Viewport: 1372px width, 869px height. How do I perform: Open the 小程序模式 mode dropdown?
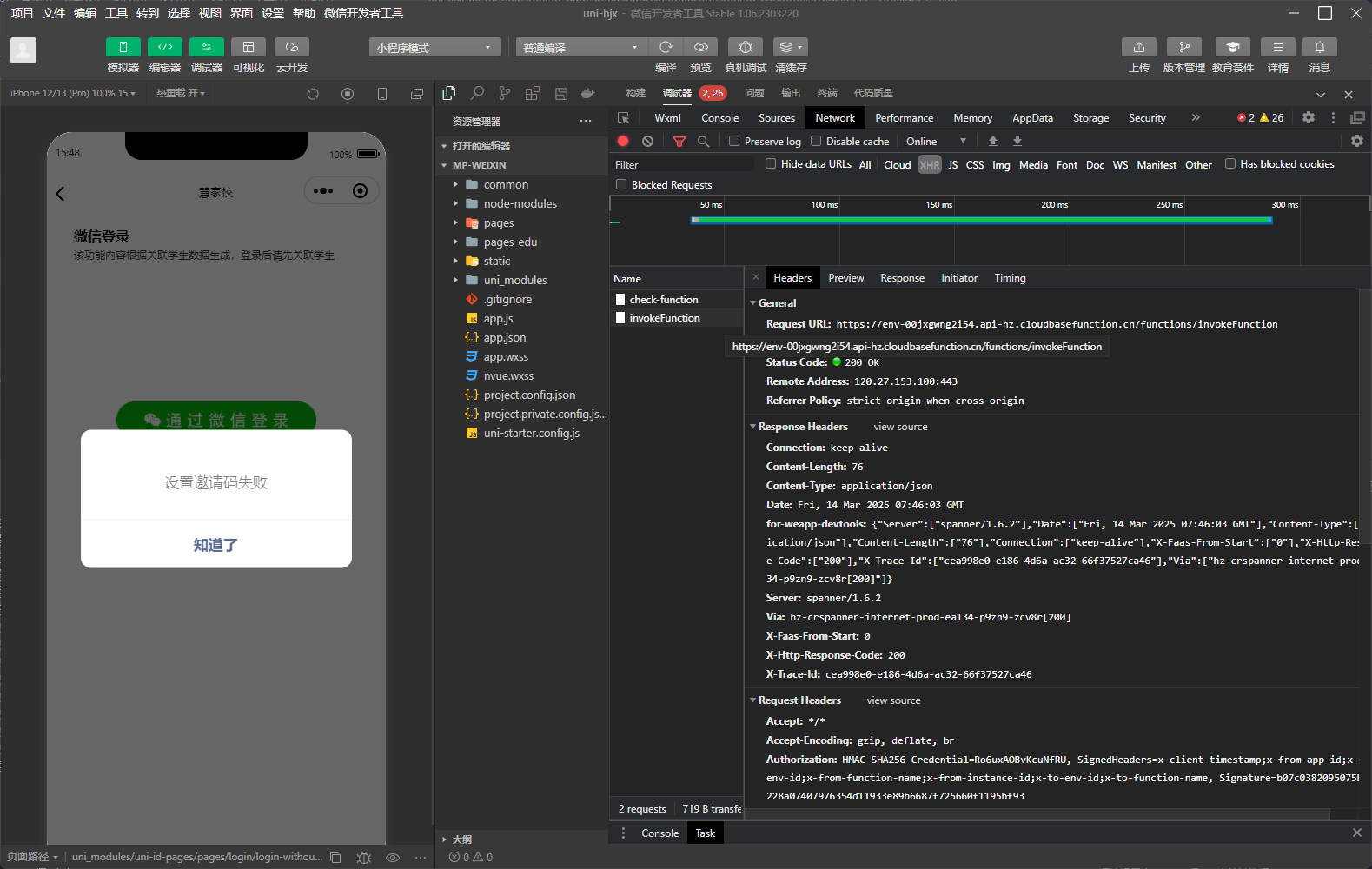pyautogui.click(x=434, y=48)
